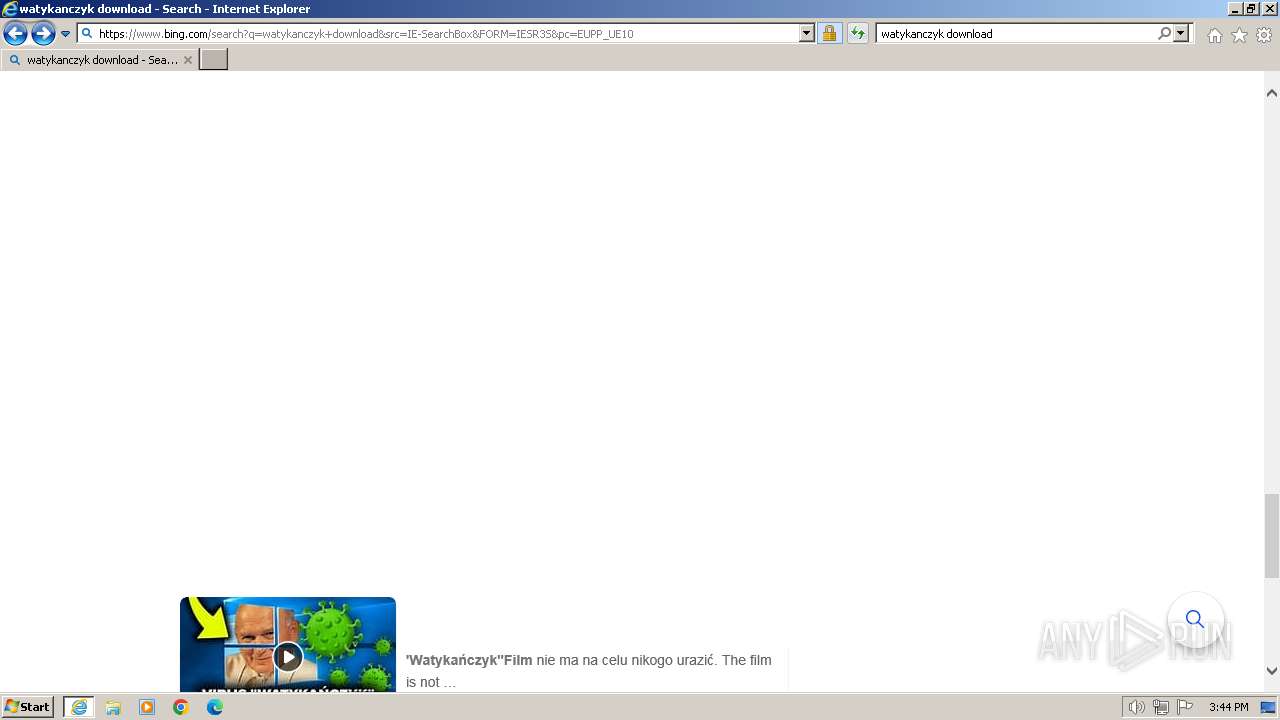Open the network tray icon
The image size is (1280, 720).
click(x=1161, y=707)
